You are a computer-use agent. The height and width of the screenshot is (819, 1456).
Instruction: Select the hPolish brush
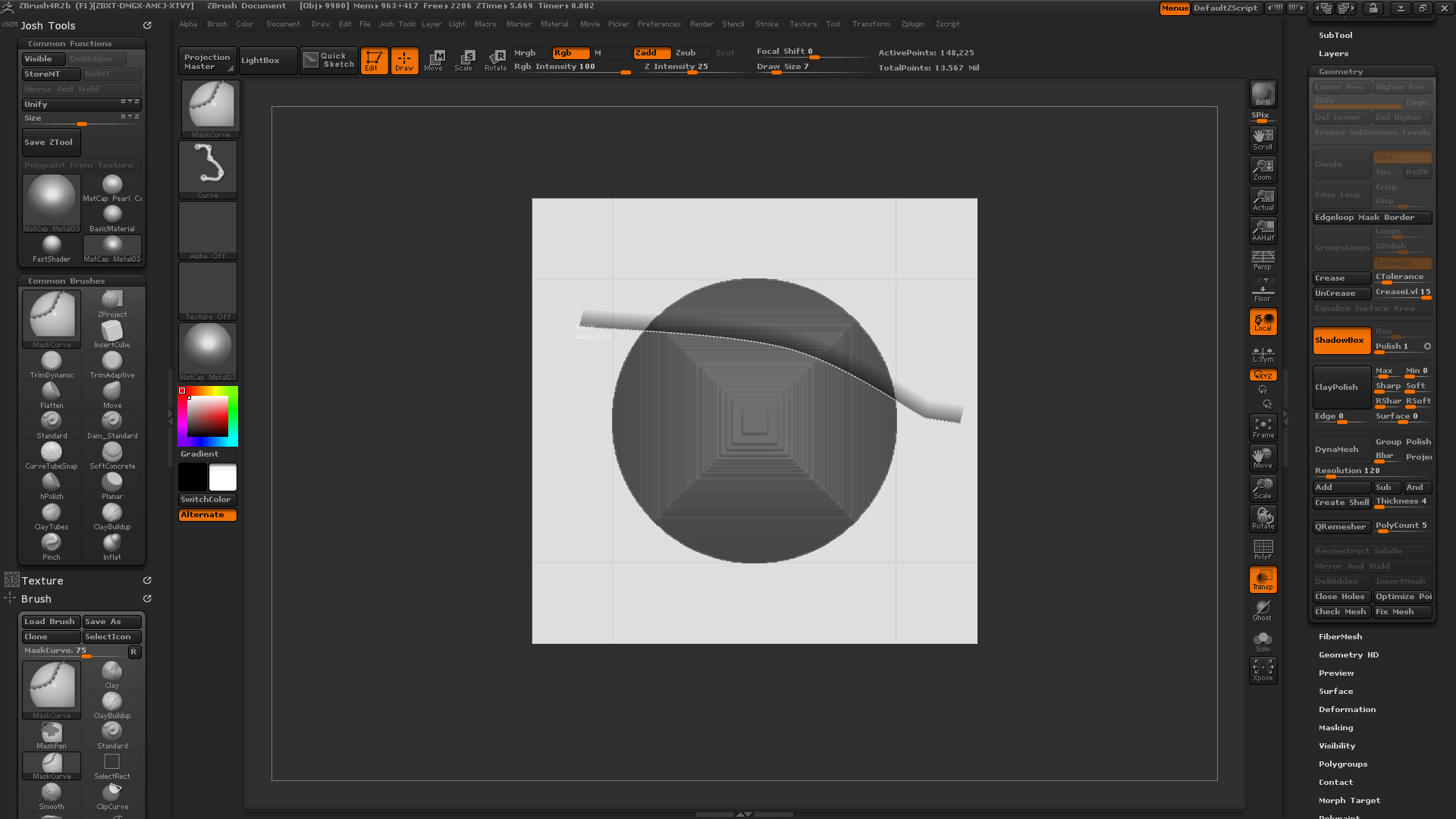(52, 486)
